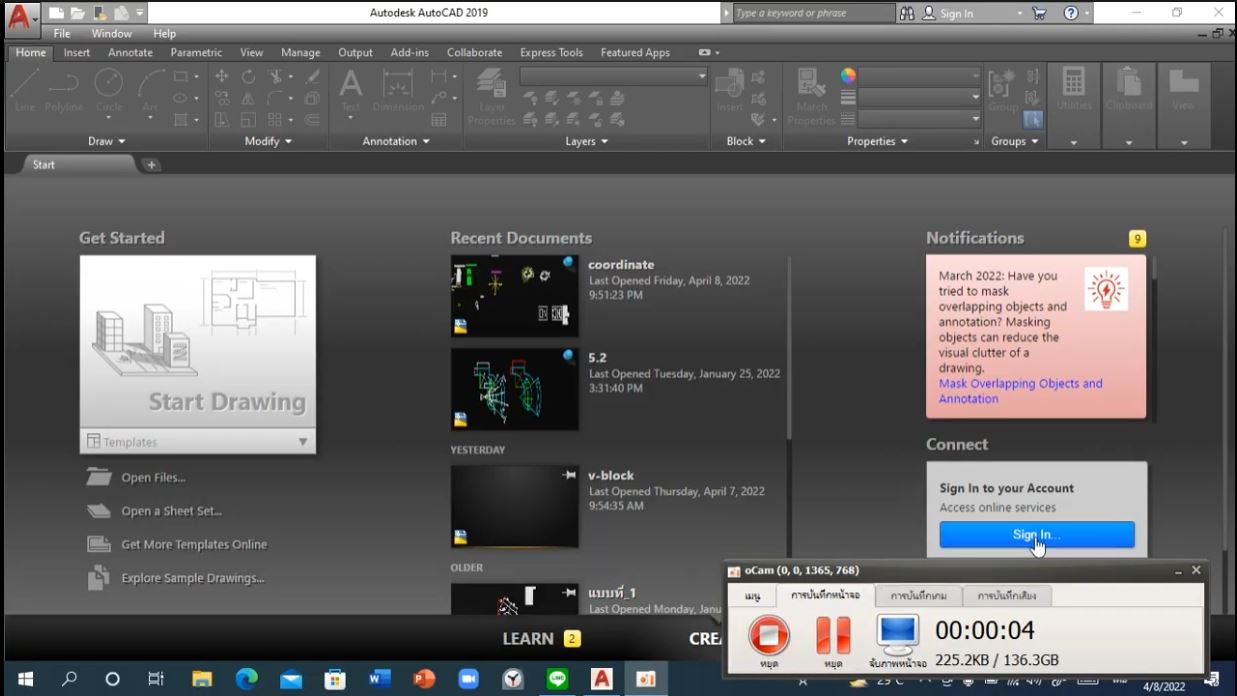Image resolution: width=1237 pixels, height=696 pixels.
Task: Open the coordinate drawing thumbnail
Action: [514, 295]
